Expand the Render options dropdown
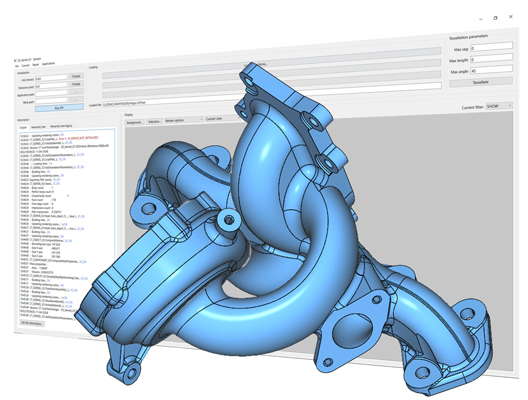528x400 pixels. (x=184, y=120)
